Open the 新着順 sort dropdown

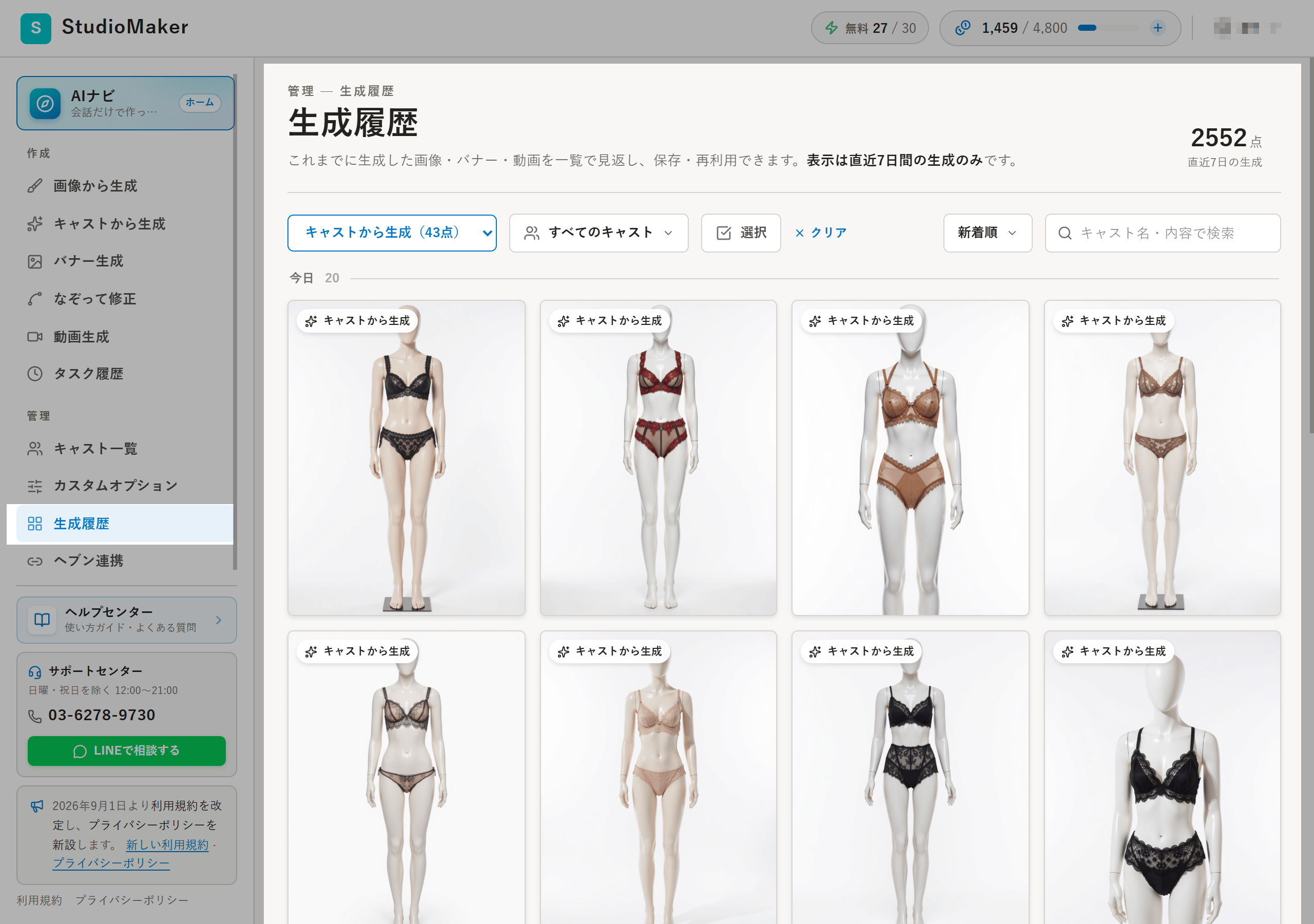(x=987, y=233)
